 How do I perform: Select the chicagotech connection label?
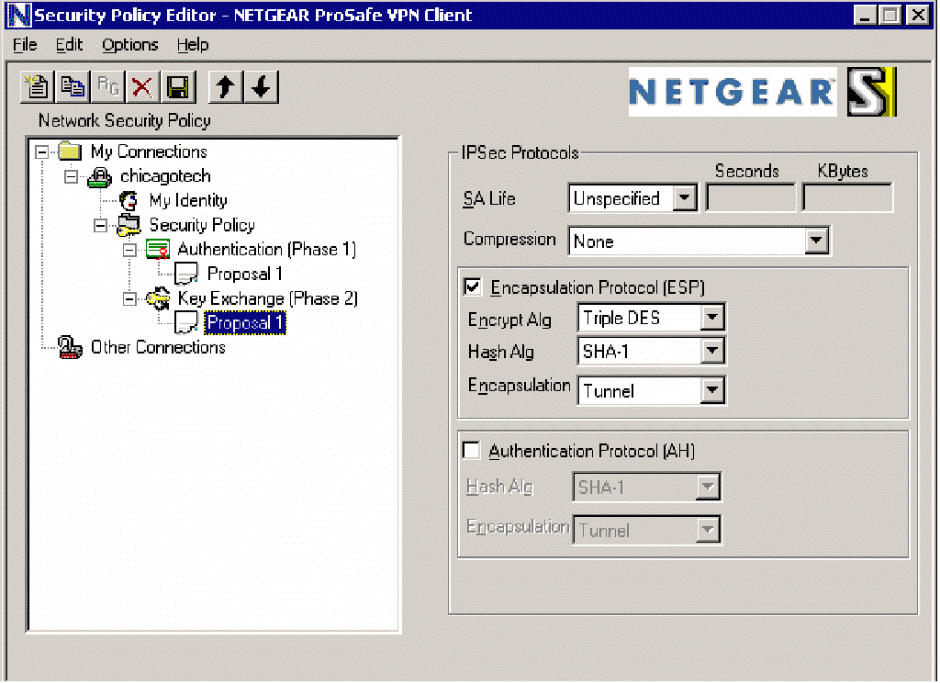[165, 176]
